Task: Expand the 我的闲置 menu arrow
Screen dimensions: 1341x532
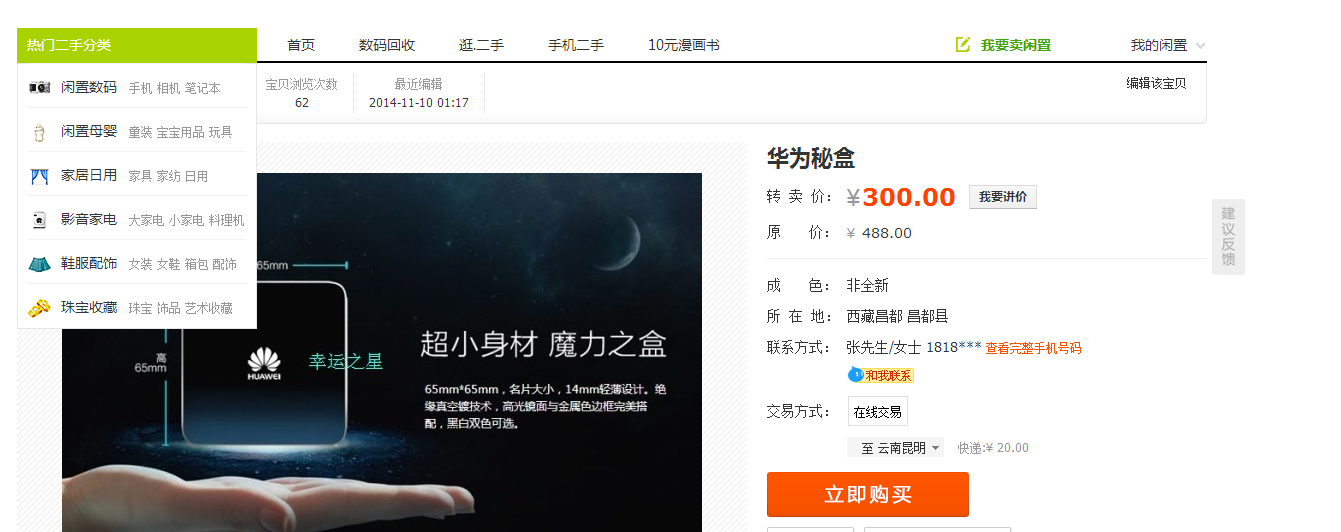Action: coord(1200,46)
